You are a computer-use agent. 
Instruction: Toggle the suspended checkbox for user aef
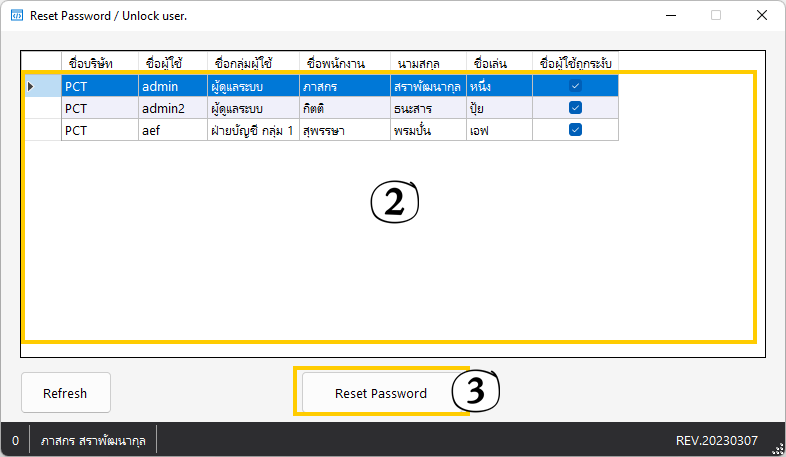pos(575,130)
